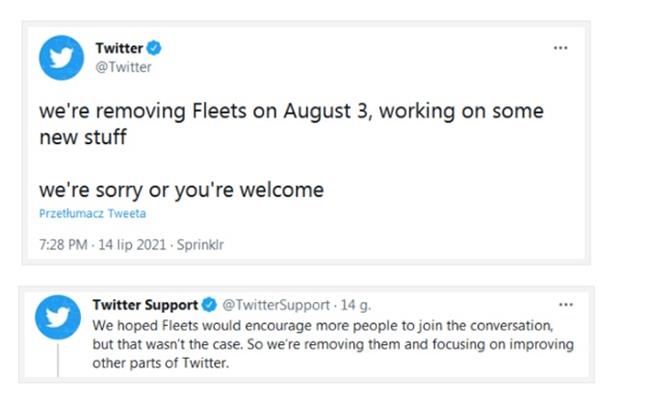Open the Twitter display name link
Image resolution: width=650 pixels, height=403 pixels.
118,48
